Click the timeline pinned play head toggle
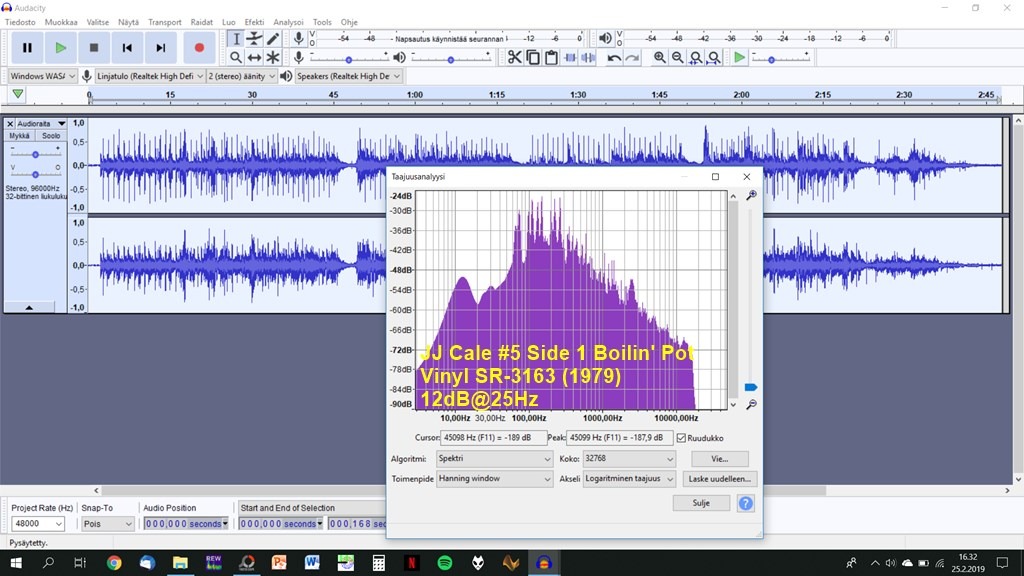Screen dimensions: 1024x576 (x=18, y=95)
